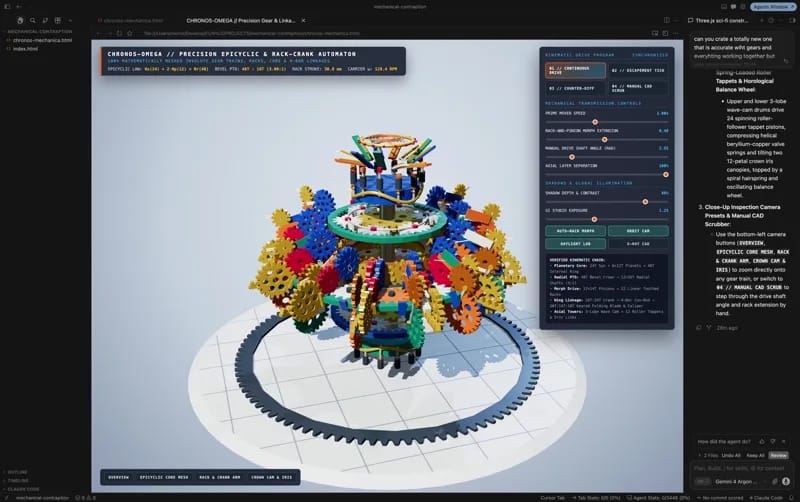Expand more sidebar views chevron
800x502 pixels.
click(x=70, y=20)
